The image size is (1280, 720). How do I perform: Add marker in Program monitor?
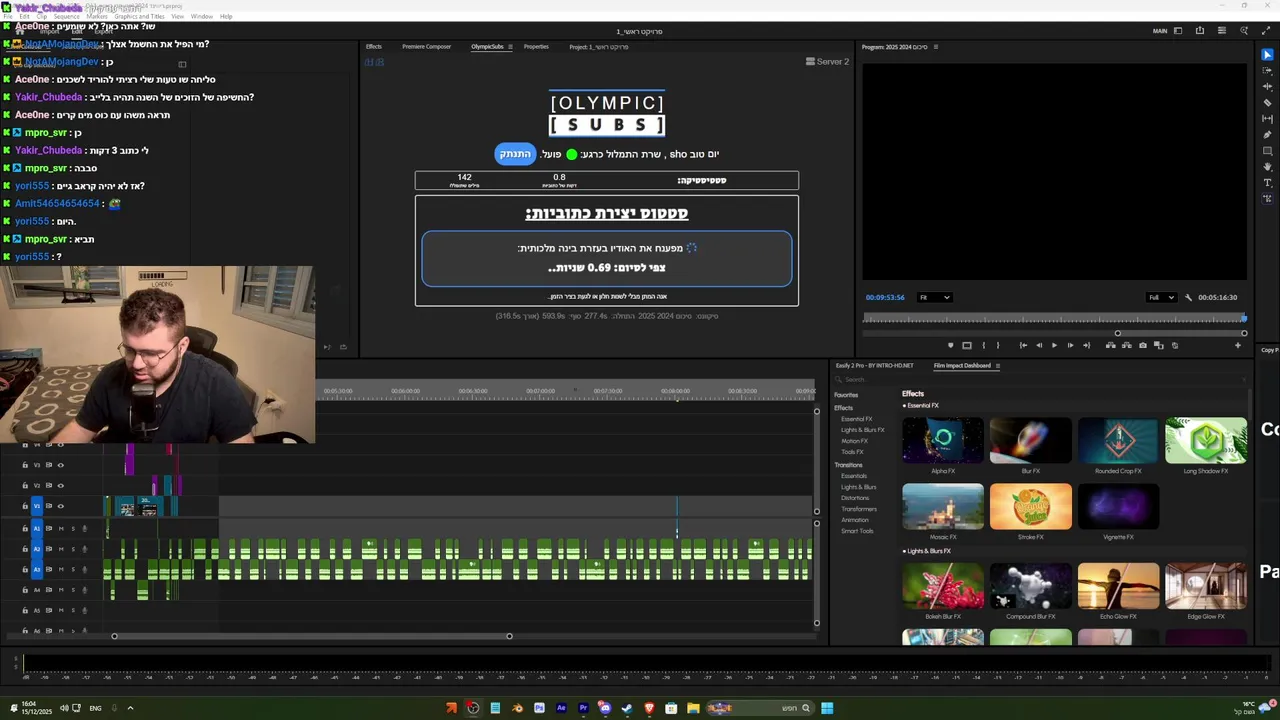(951, 345)
